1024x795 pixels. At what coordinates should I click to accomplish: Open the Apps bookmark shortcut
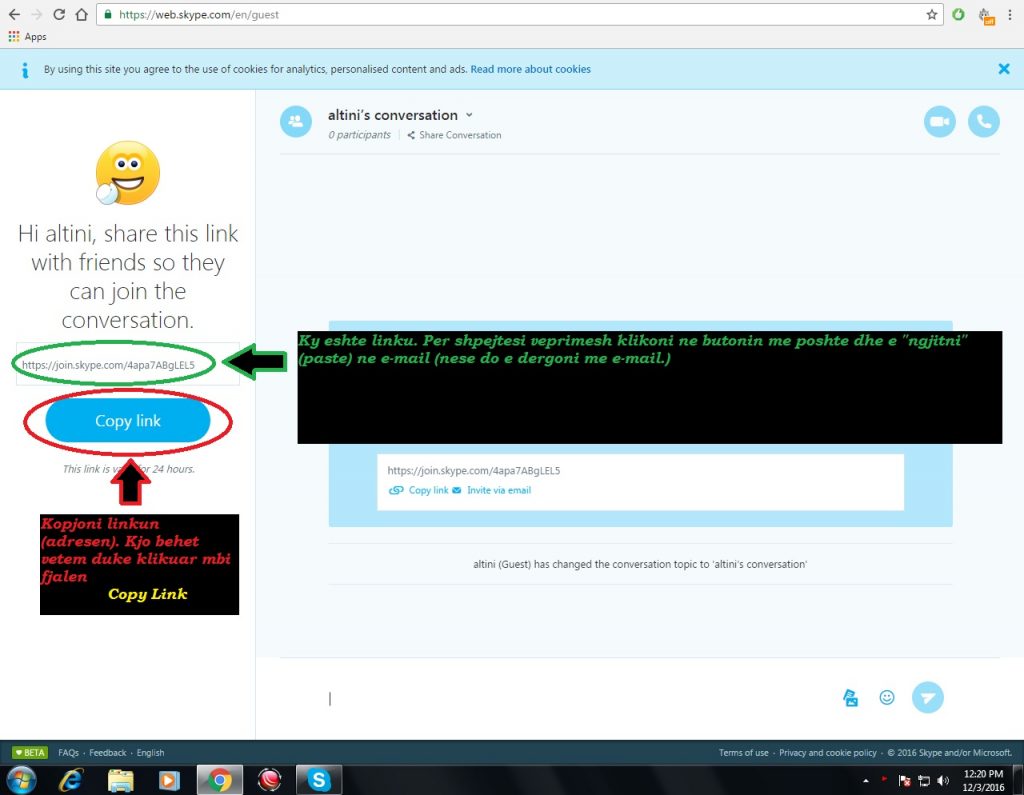coord(27,37)
